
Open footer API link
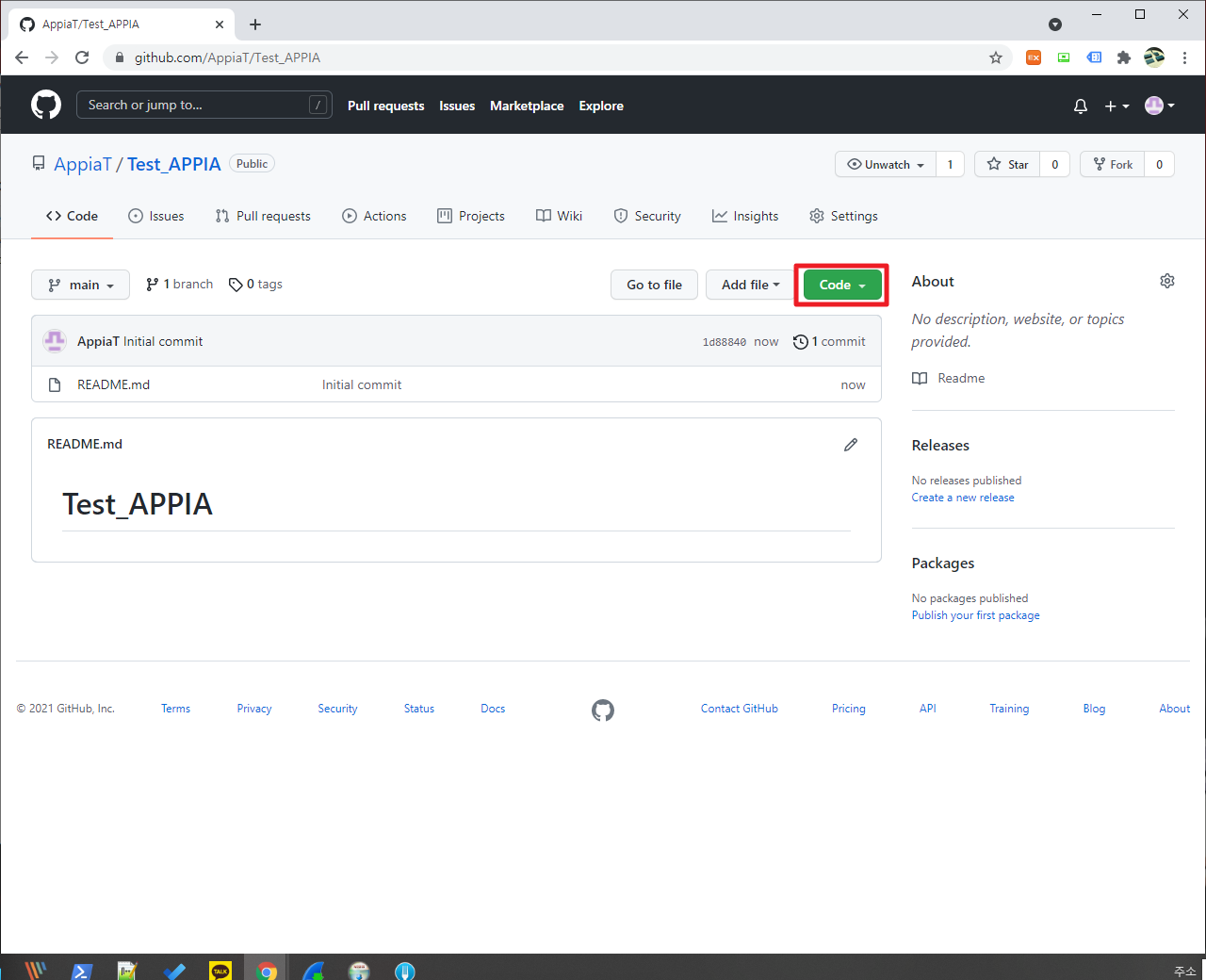click(x=928, y=709)
